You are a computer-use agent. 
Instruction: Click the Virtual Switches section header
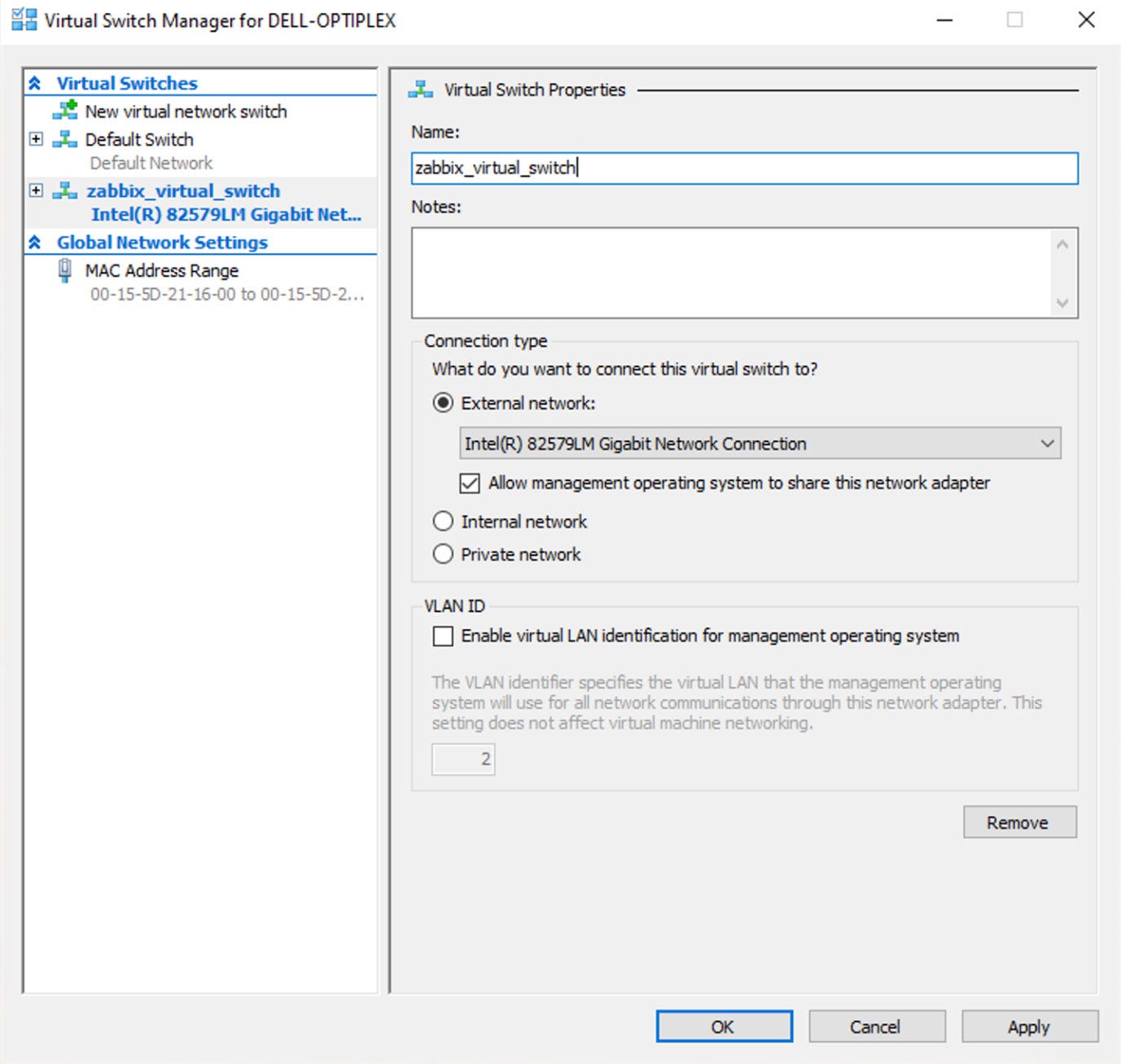click(x=127, y=83)
